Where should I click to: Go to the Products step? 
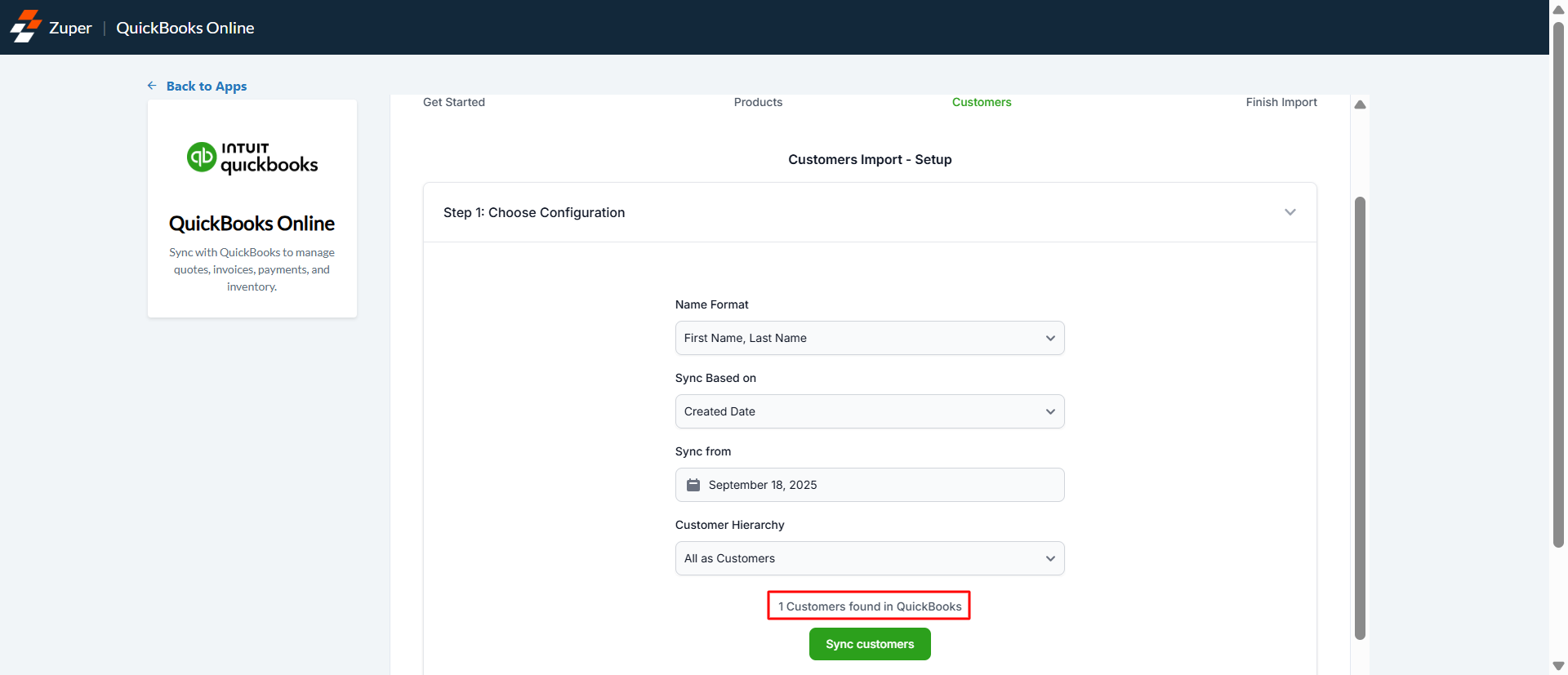758,102
